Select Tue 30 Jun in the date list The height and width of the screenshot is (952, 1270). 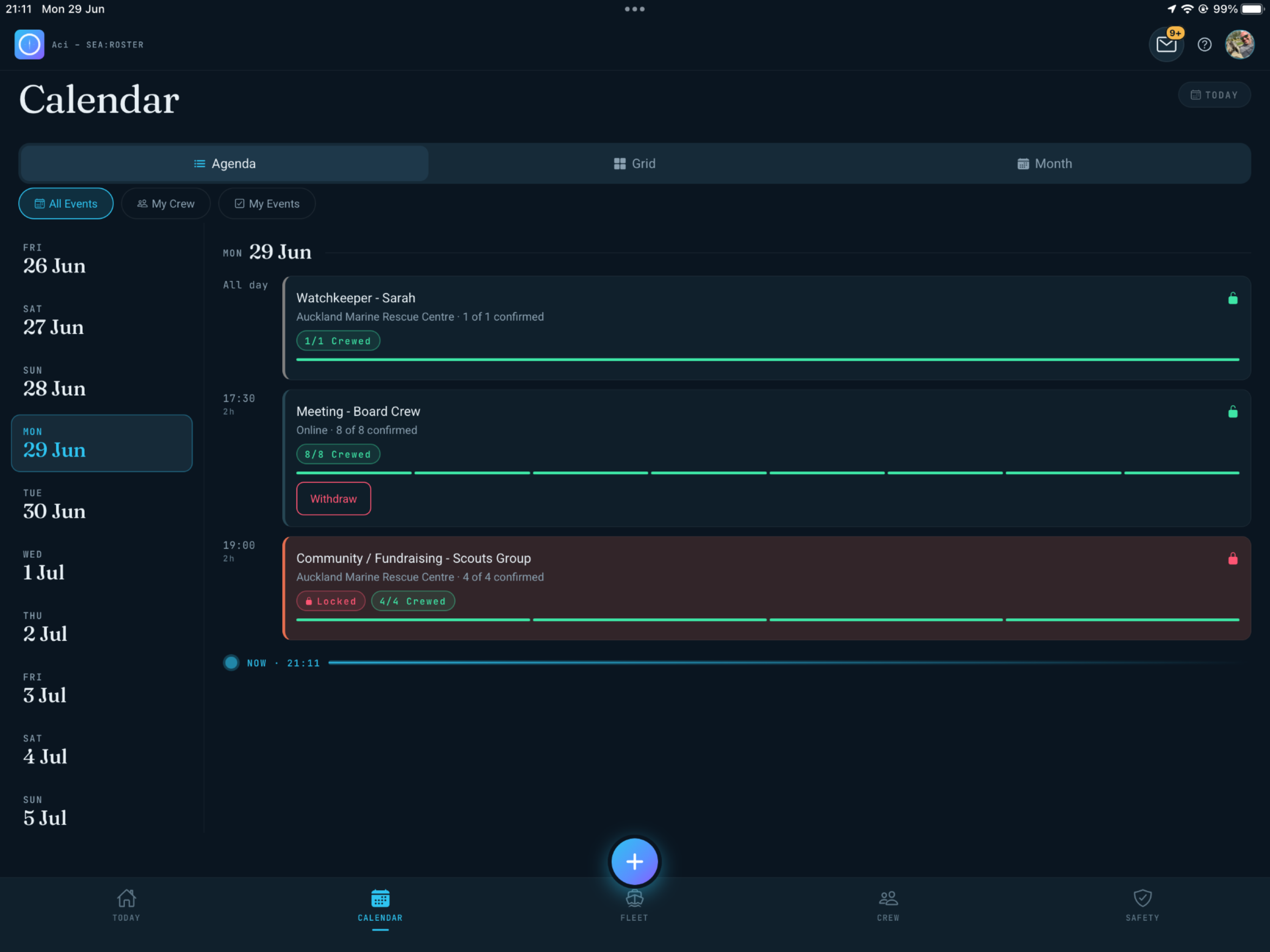(102, 505)
